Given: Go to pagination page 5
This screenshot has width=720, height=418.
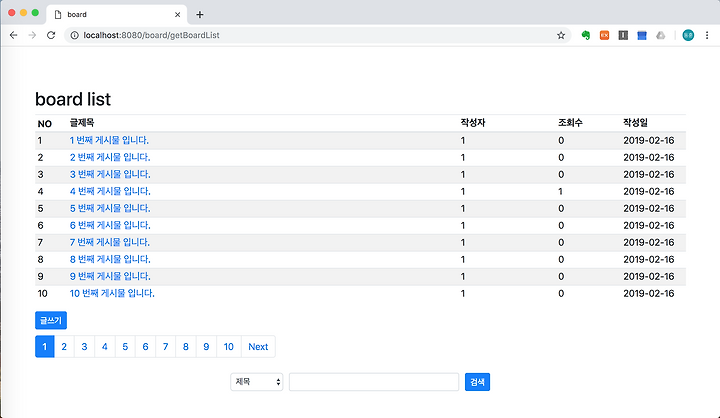Looking at the screenshot, I should 125,347.
